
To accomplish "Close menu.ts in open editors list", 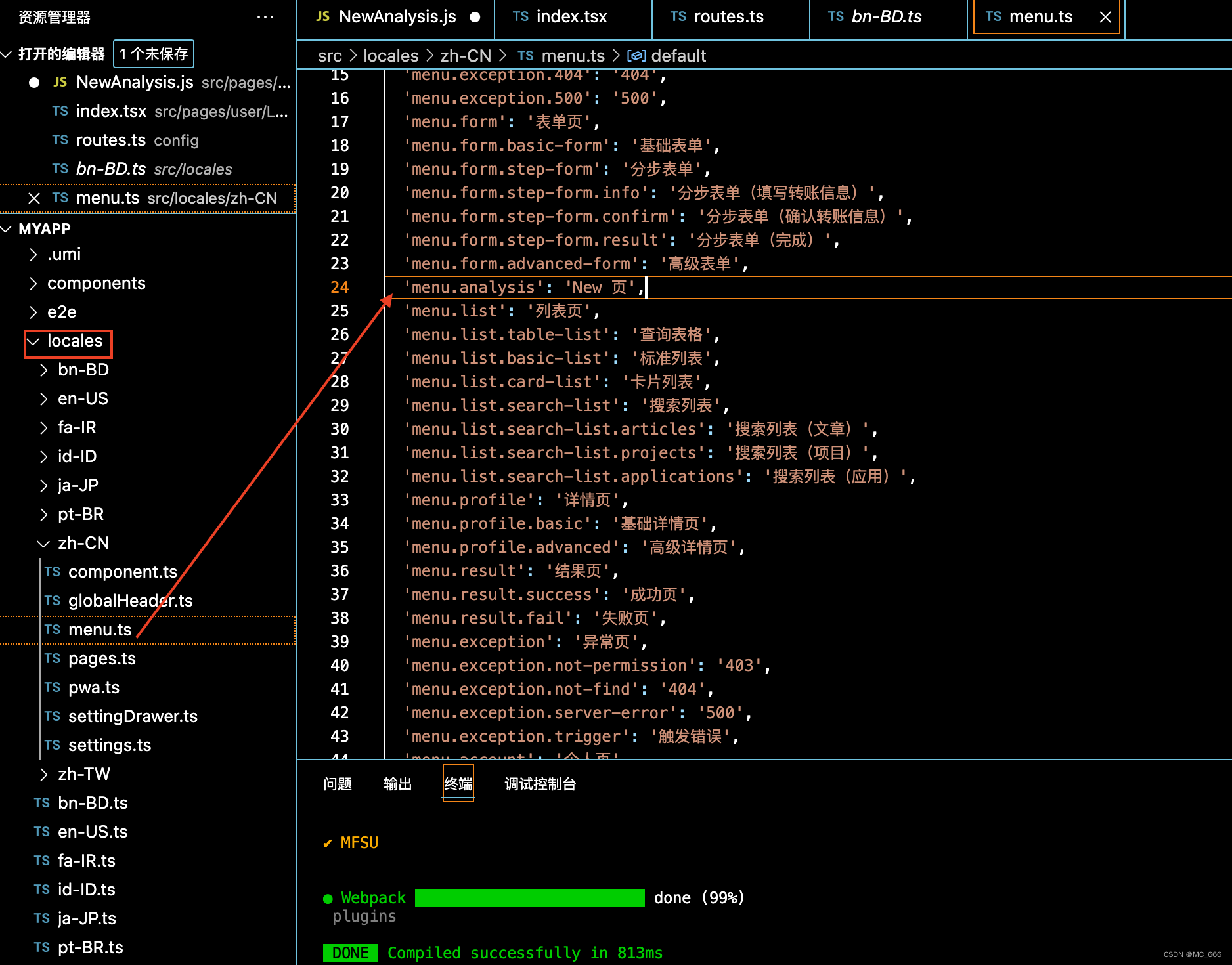I will tap(34, 198).
